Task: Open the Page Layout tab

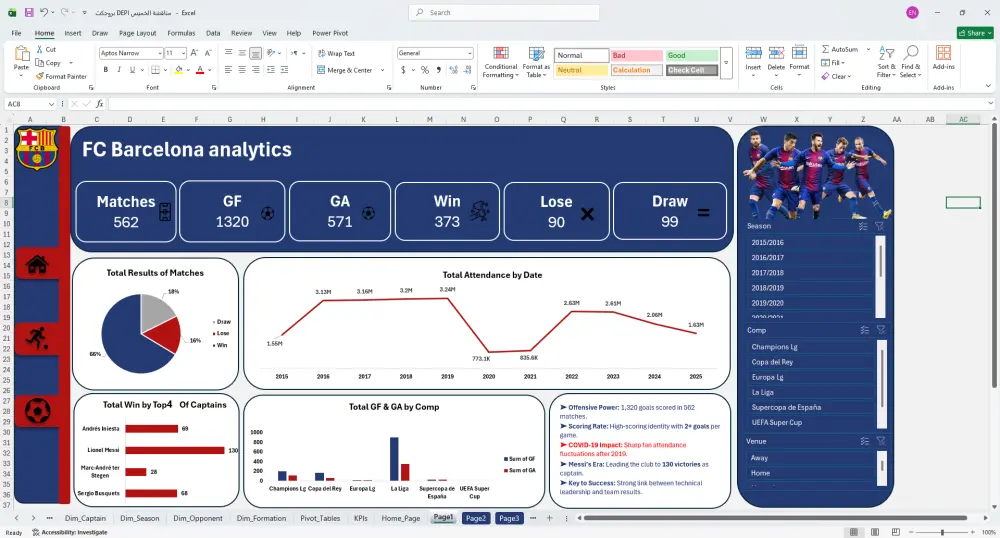Action: pyautogui.click(x=137, y=33)
